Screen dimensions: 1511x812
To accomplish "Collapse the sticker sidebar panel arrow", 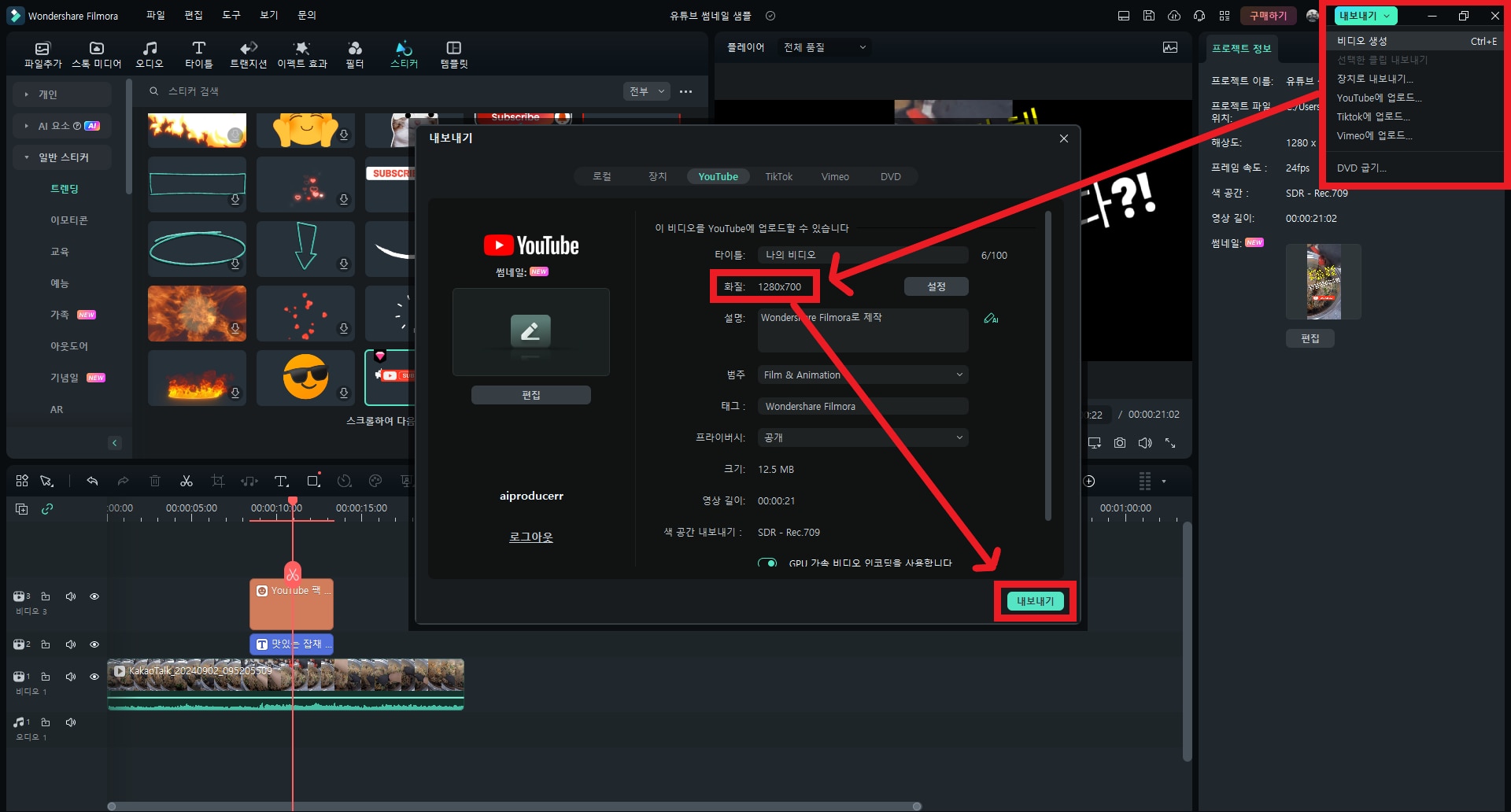I will tap(115, 443).
